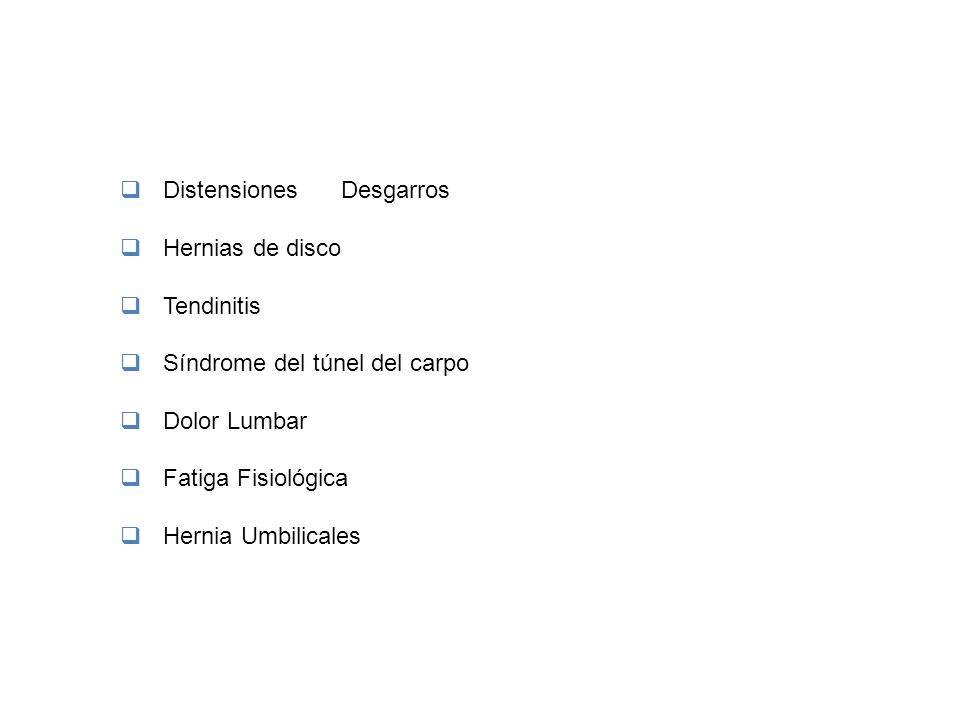The image size is (960, 720).
Task: Select the word Lumbar
Action: 268,421
